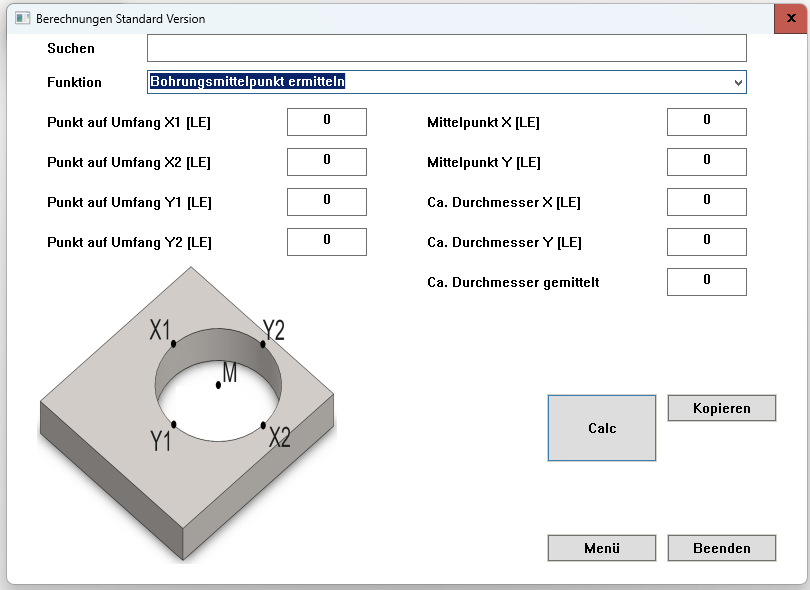This screenshot has width=810, height=590.
Task: Select the Punkt auf Umfang X2 field
Action: [x=326, y=162]
